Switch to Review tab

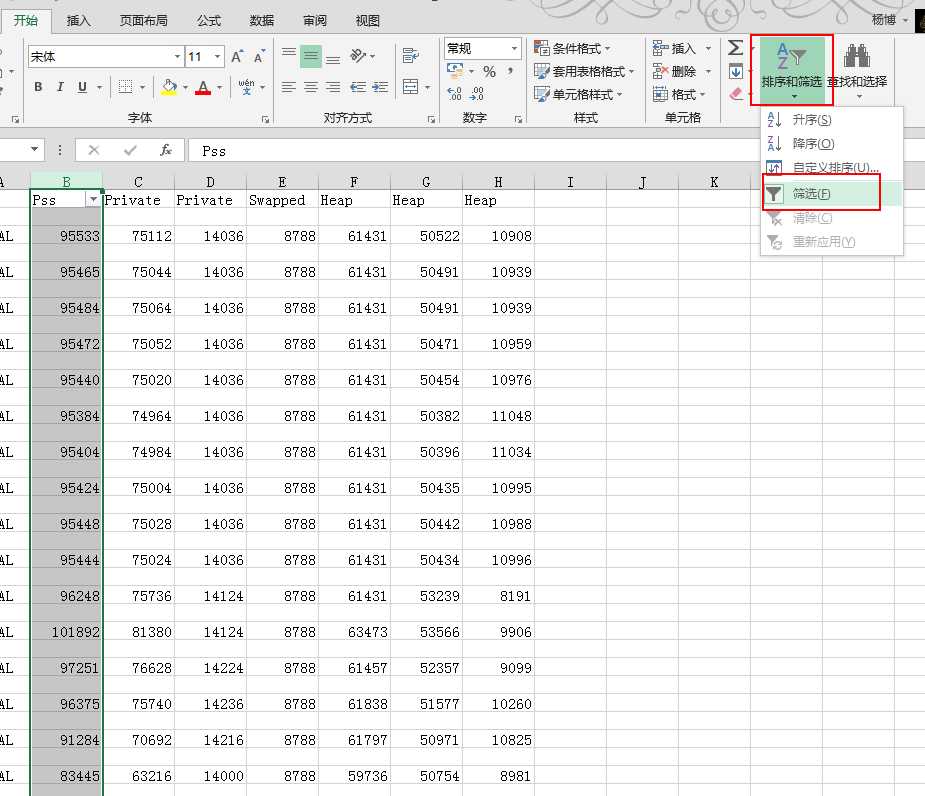(x=314, y=21)
